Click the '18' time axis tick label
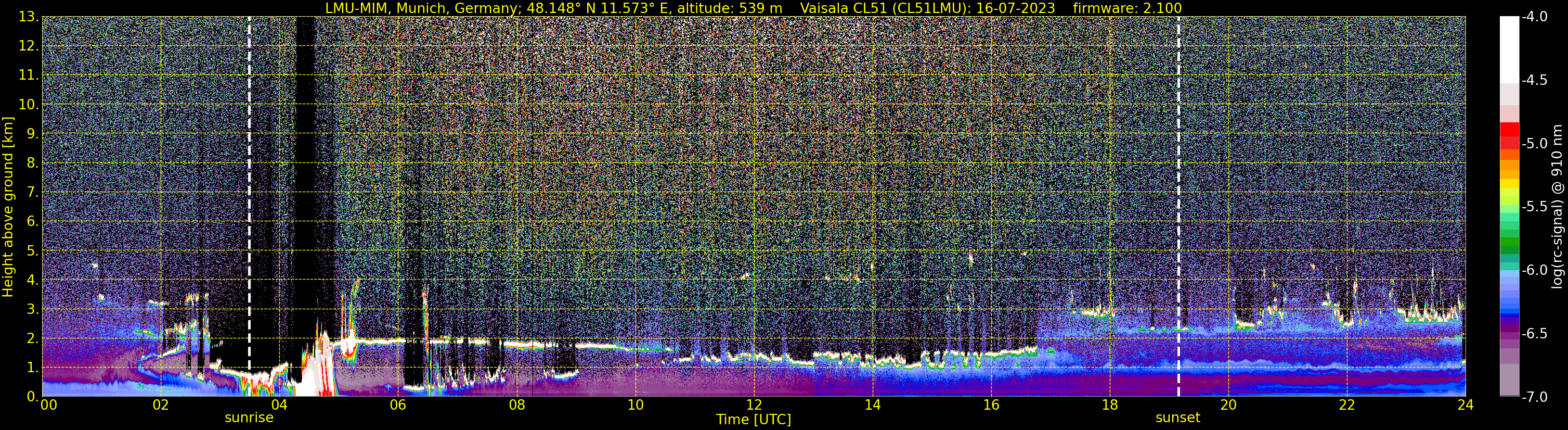The image size is (1568, 430). point(1110,406)
